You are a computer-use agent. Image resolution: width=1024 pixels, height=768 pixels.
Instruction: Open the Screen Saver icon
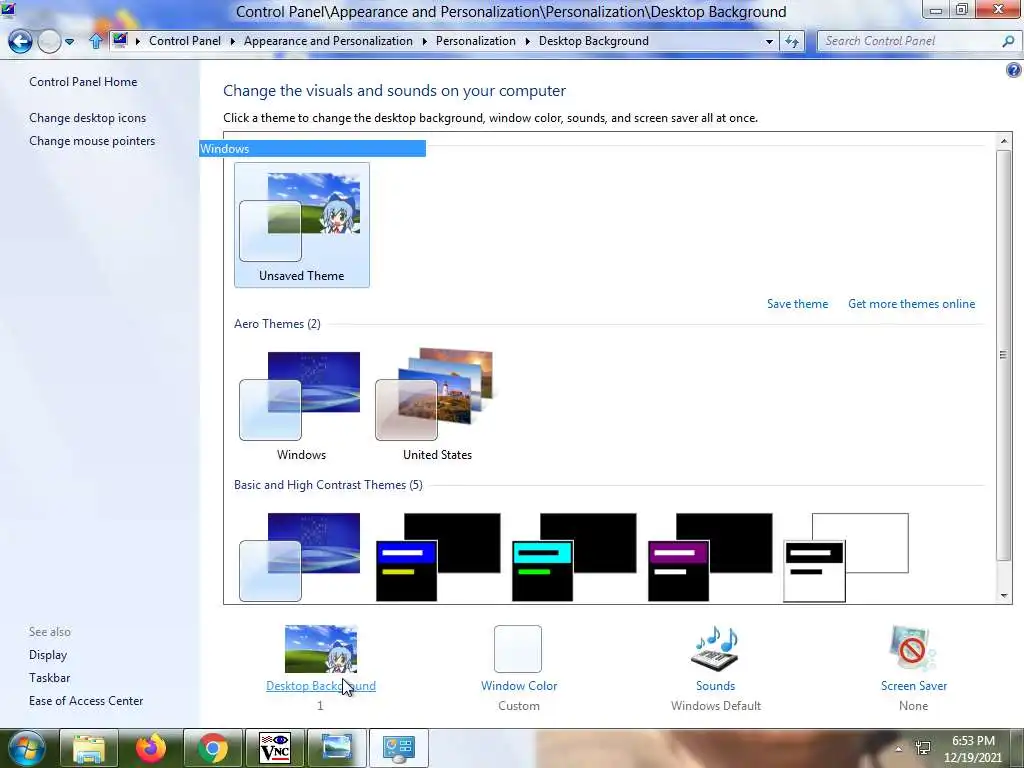click(913, 648)
